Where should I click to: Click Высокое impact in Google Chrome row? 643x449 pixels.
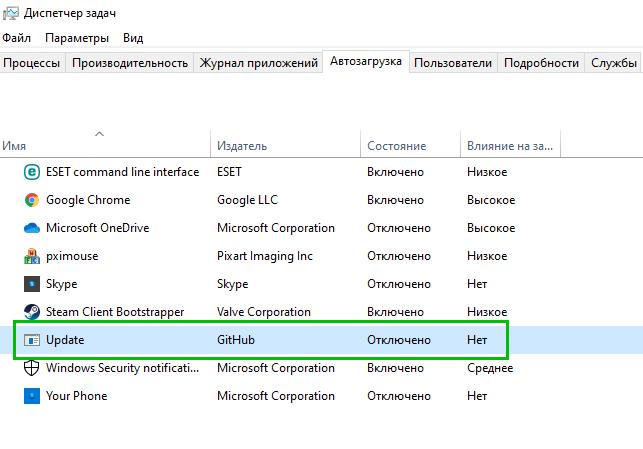click(491, 200)
